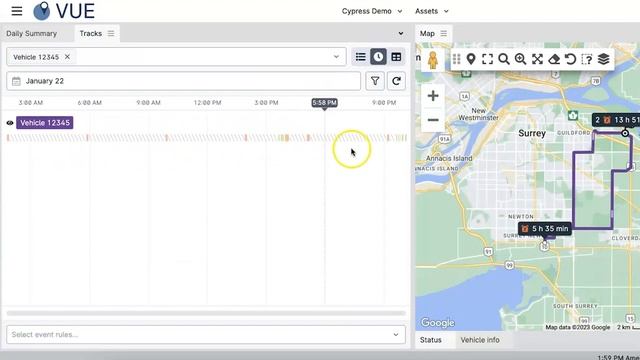Open the Assets dropdown menu
Screen dimensions: 640x360
(432, 11)
